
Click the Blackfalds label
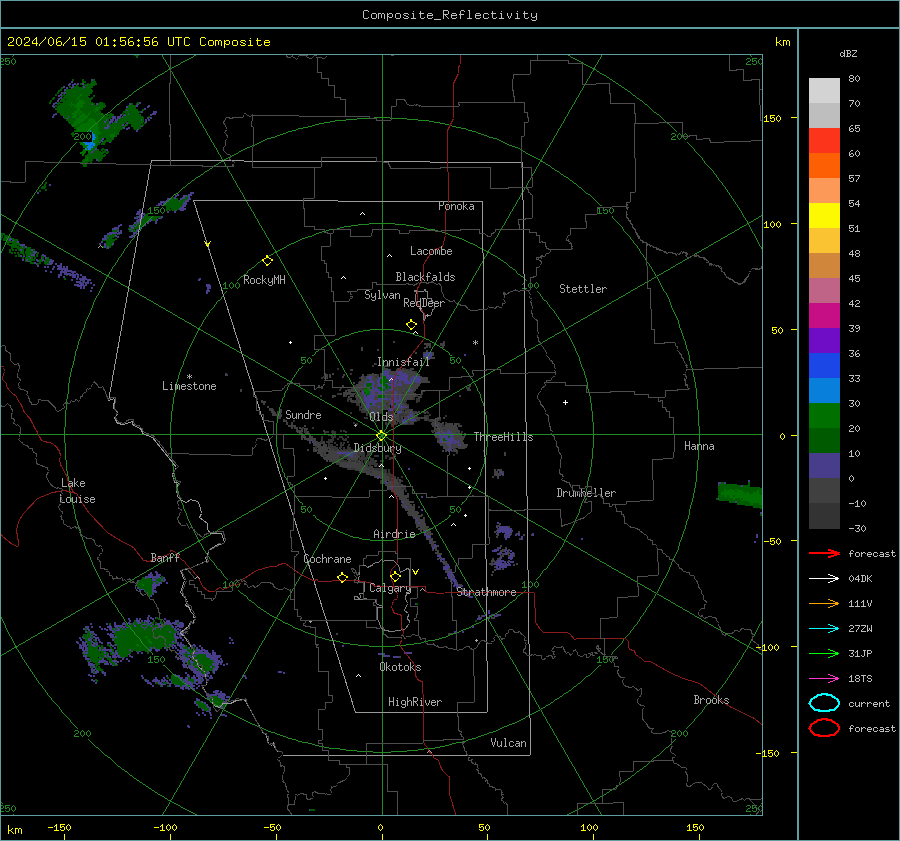point(425,277)
